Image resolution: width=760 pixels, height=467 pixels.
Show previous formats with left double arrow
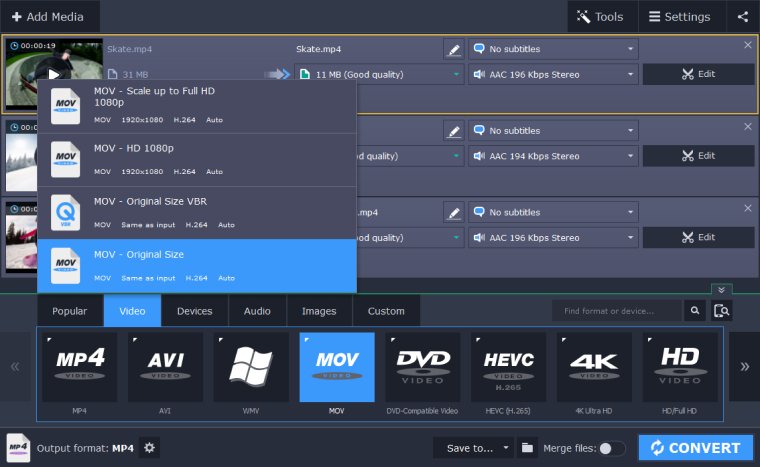coord(16,367)
